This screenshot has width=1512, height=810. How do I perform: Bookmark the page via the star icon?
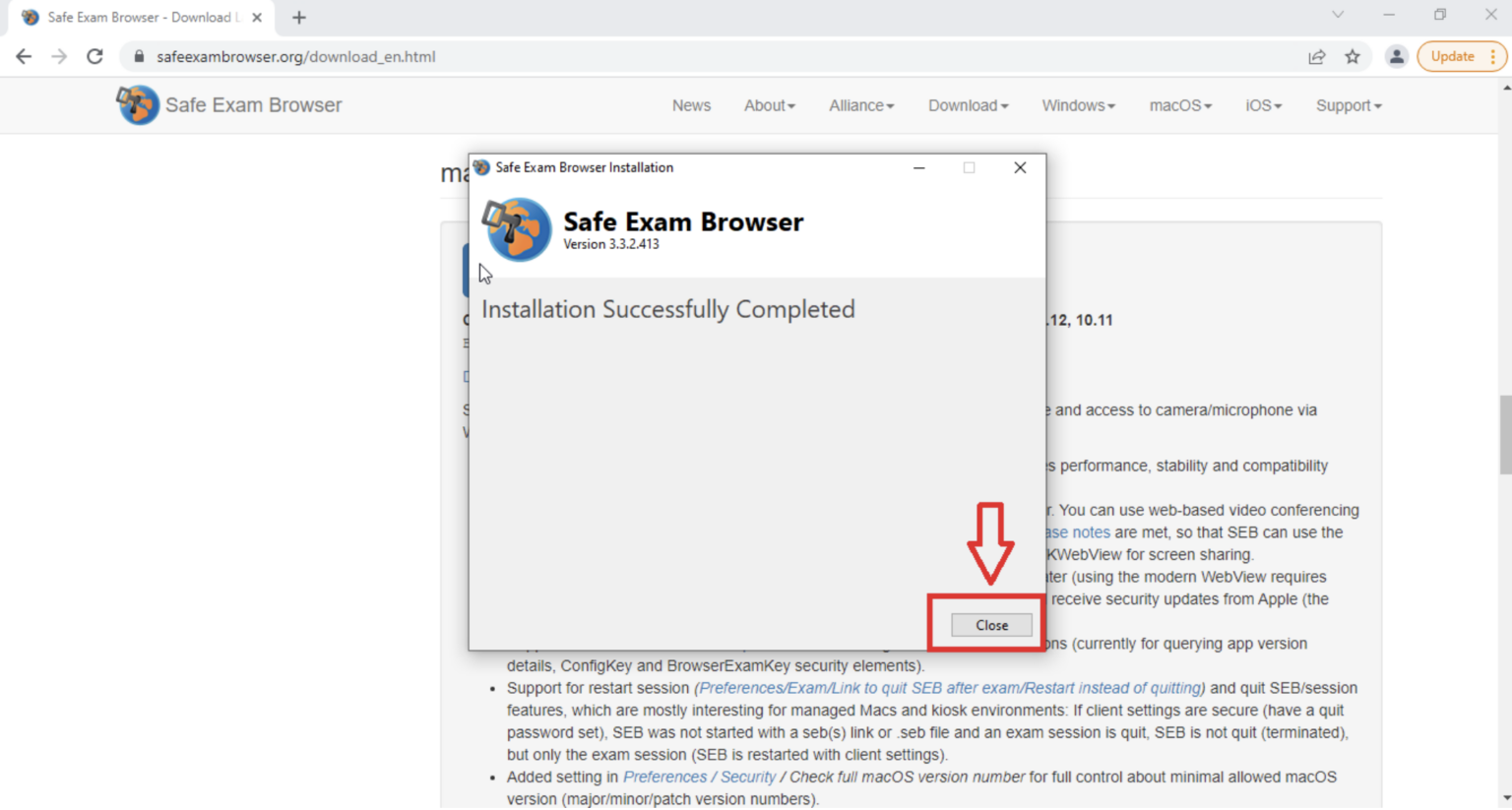coord(1354,56)
